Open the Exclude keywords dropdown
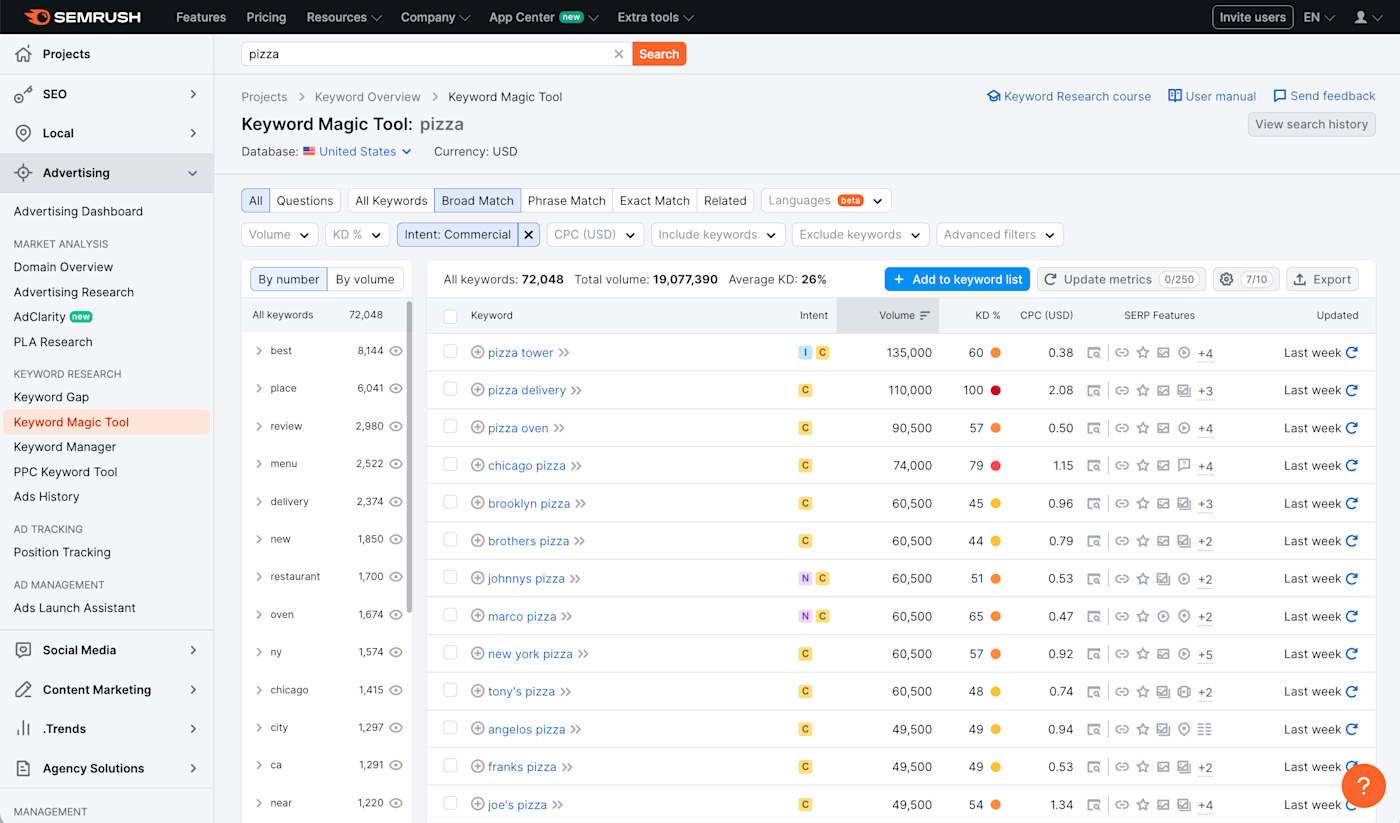Image resolution: width=1400 pixels, height=823 pixels. coord(860,235)
